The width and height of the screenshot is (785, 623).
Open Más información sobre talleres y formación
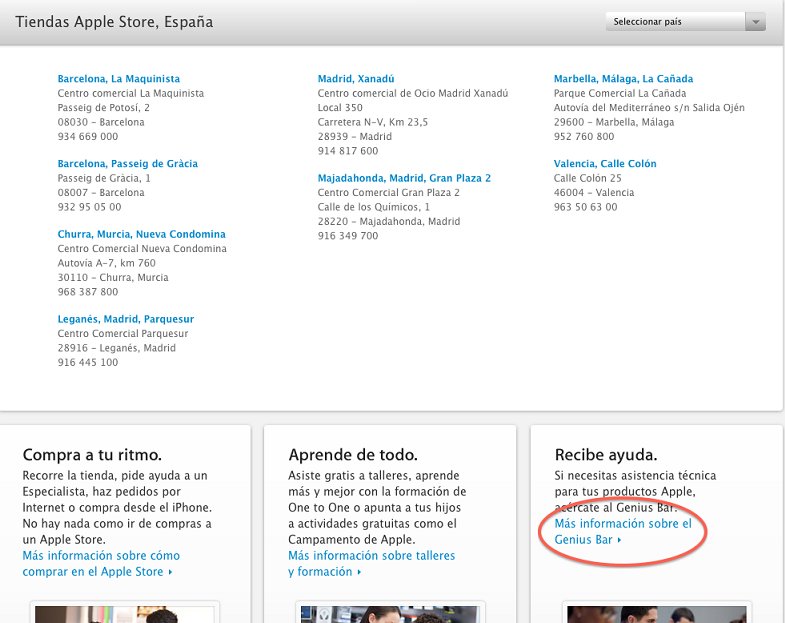click(x=370, y=564)
